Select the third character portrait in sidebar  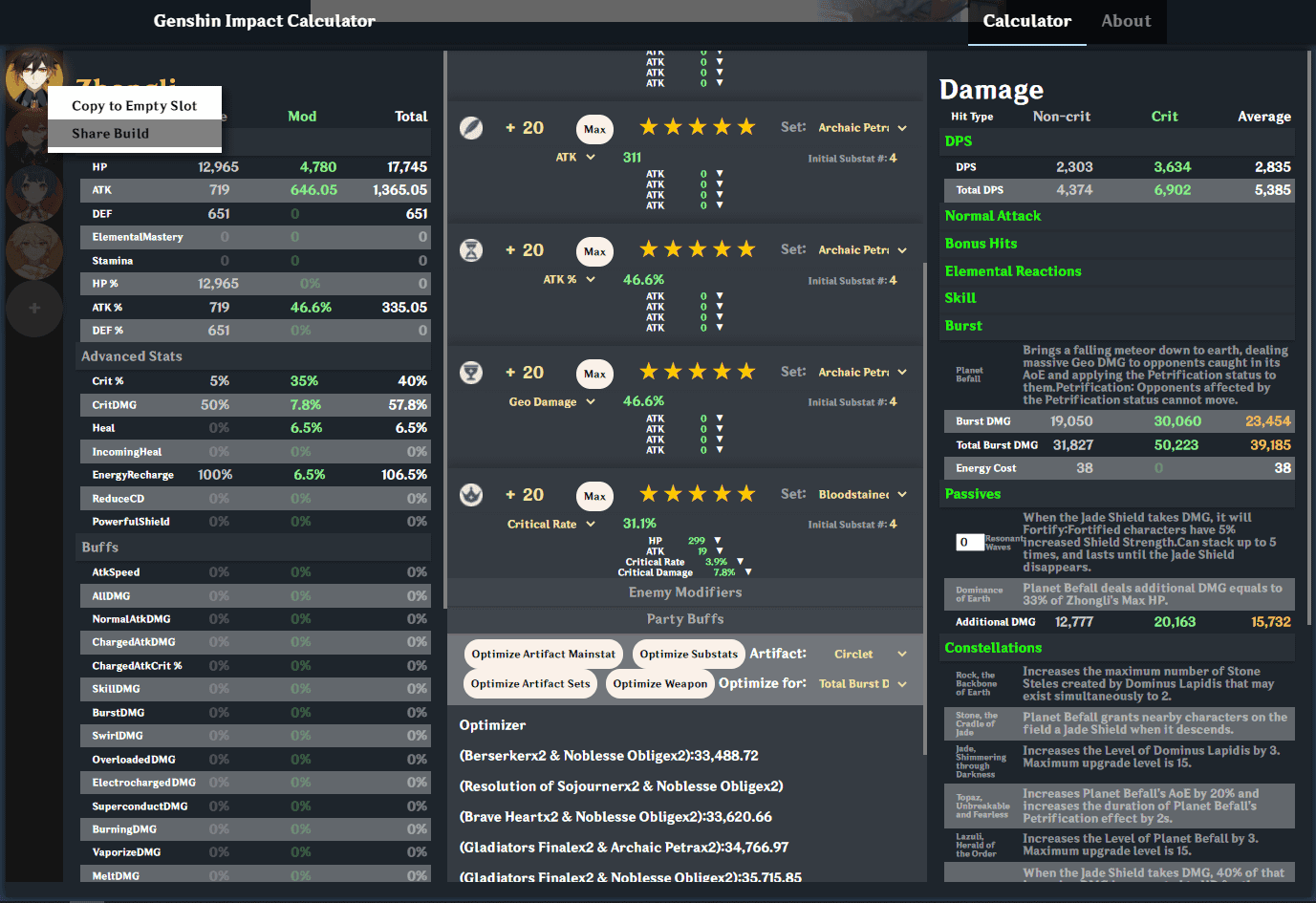tap(34, 193)
